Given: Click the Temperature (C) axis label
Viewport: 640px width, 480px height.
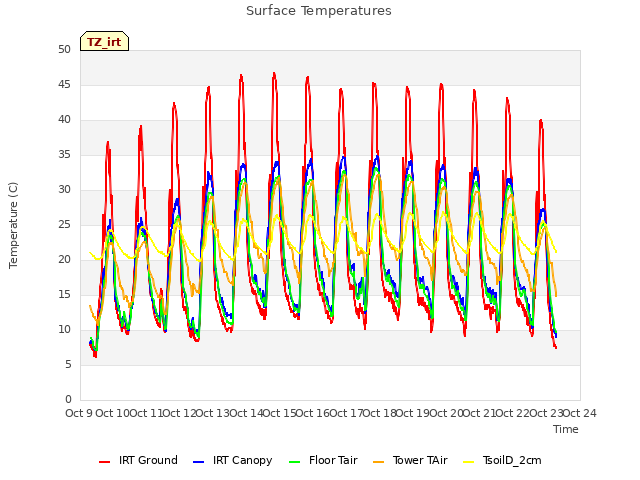Looking at the screenshot, I should [13, 225].
